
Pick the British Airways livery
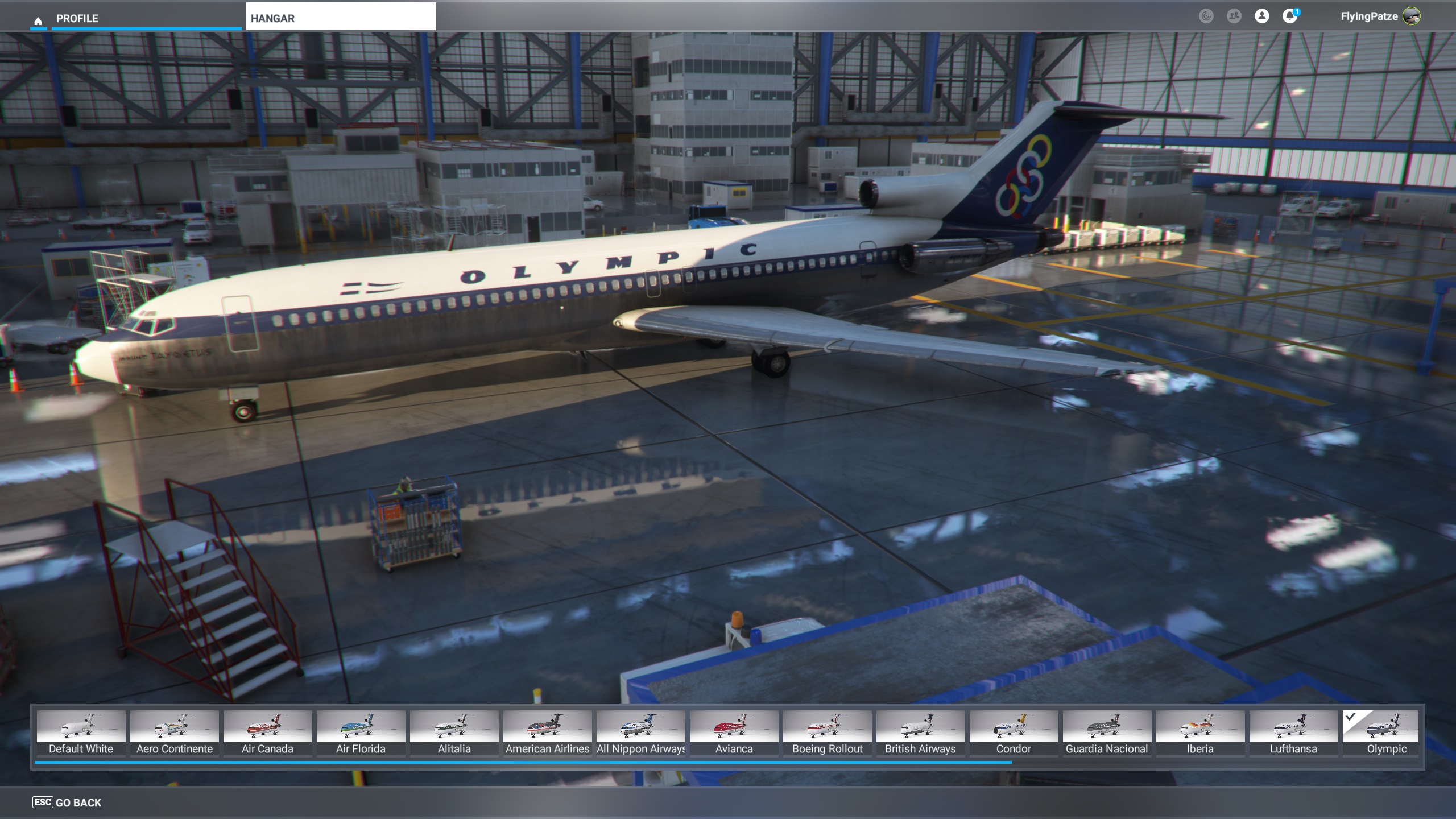[x=920, y=733]
